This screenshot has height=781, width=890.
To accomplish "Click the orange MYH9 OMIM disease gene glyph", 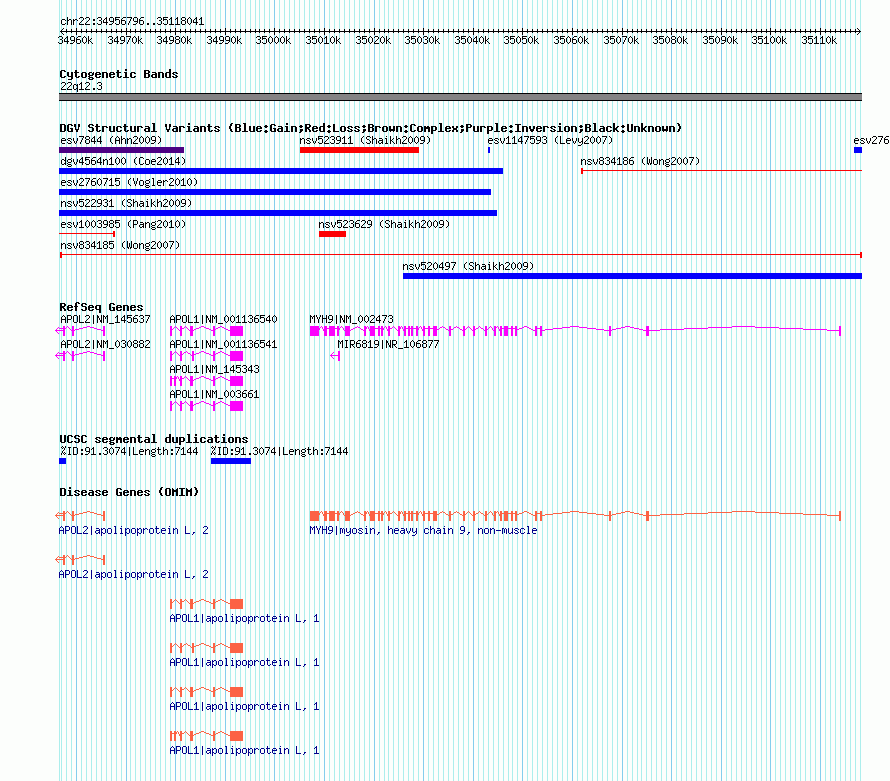I will click(x=575, y=515).
